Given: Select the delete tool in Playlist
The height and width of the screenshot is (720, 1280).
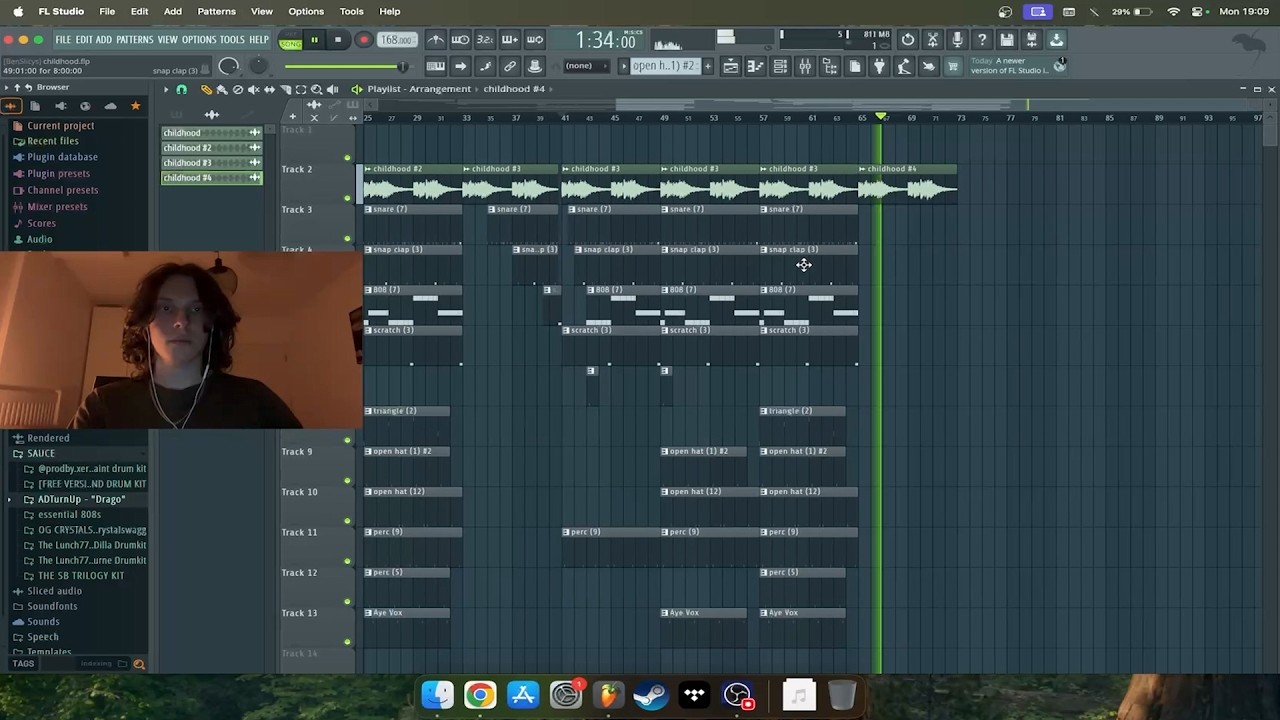Looking at the screenshot, I should (238, 89).
